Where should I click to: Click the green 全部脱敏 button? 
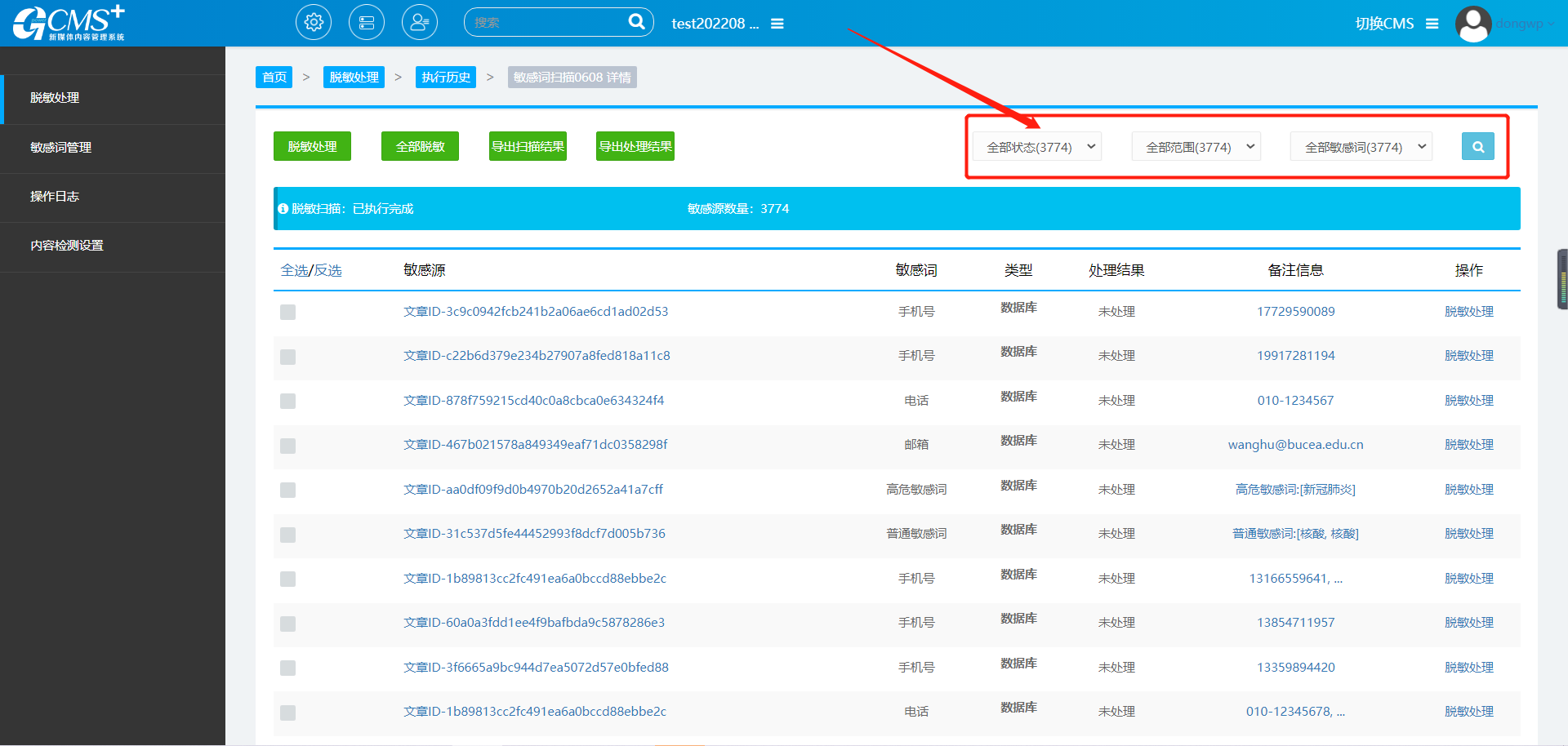click(420, 147)
